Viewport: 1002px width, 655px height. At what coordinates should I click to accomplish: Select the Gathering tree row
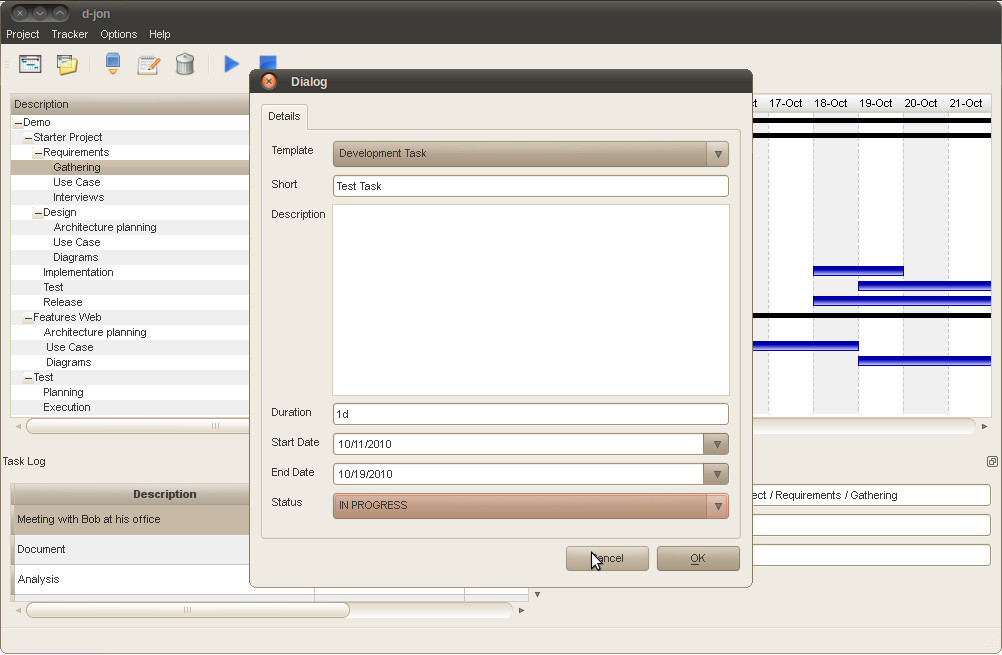(x=130, y=167)
